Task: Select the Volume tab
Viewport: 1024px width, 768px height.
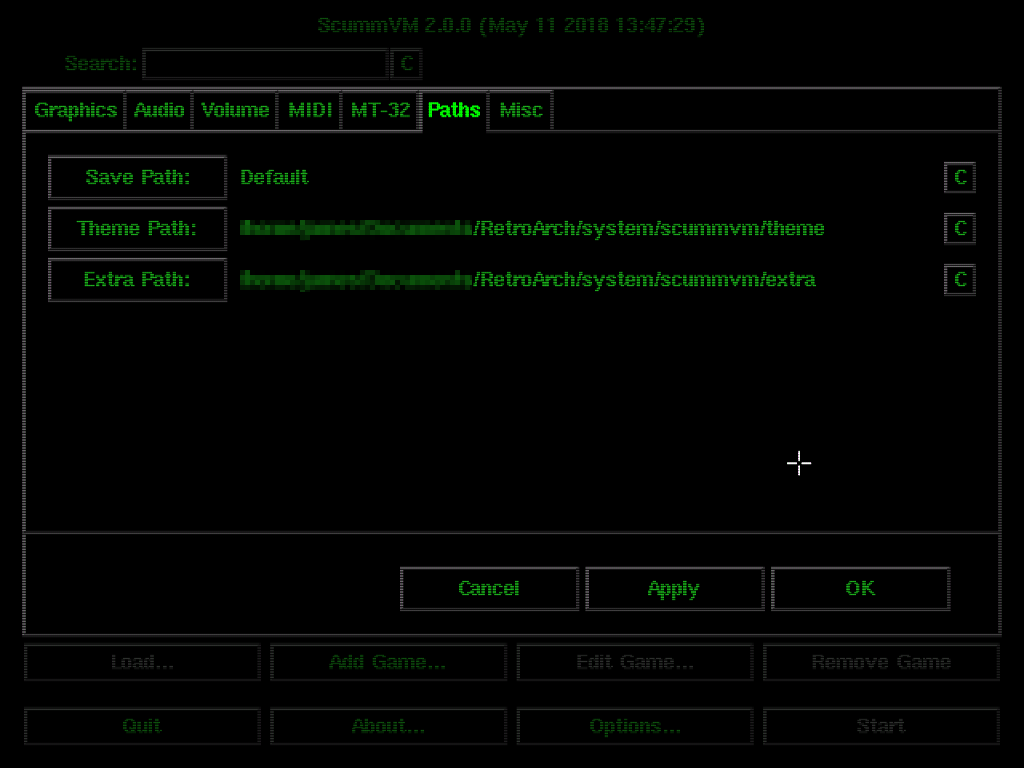Action: 235,110
